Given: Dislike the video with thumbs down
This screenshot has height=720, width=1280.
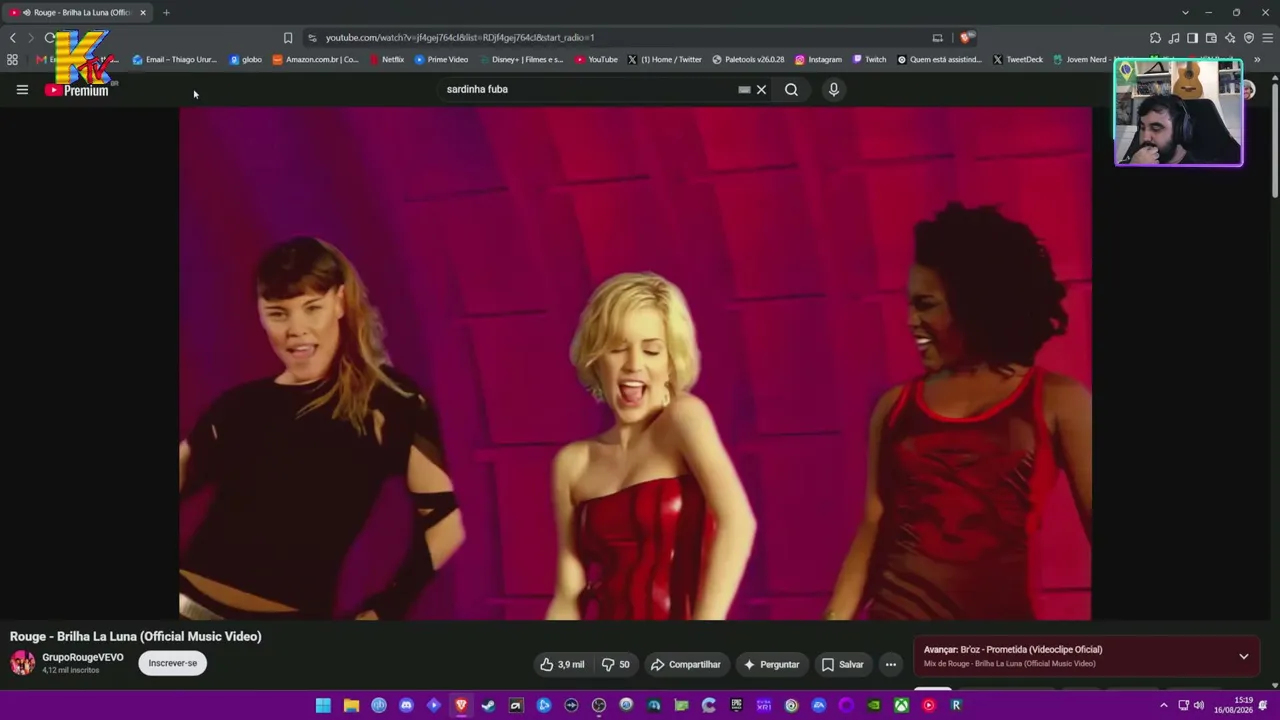Looking at the screenshot, I should [x=615, y=664].
